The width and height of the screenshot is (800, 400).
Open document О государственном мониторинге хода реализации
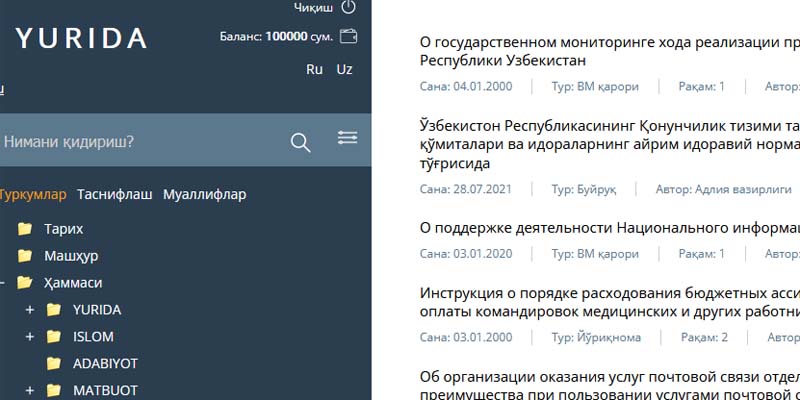coord(610,52)
